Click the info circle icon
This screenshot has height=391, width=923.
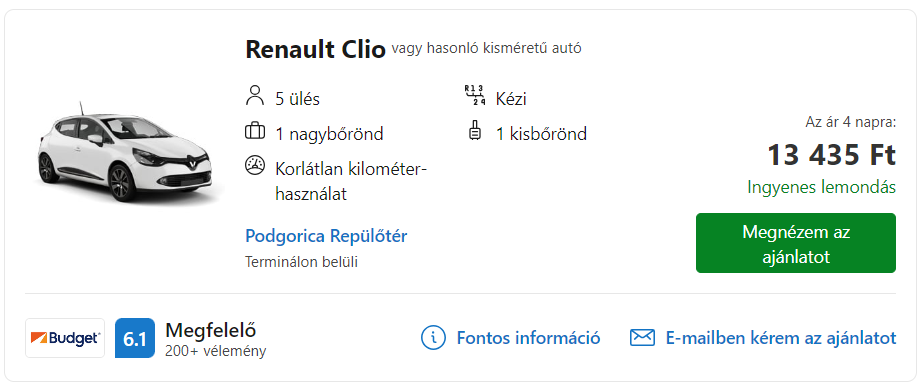tap(433, 337)
